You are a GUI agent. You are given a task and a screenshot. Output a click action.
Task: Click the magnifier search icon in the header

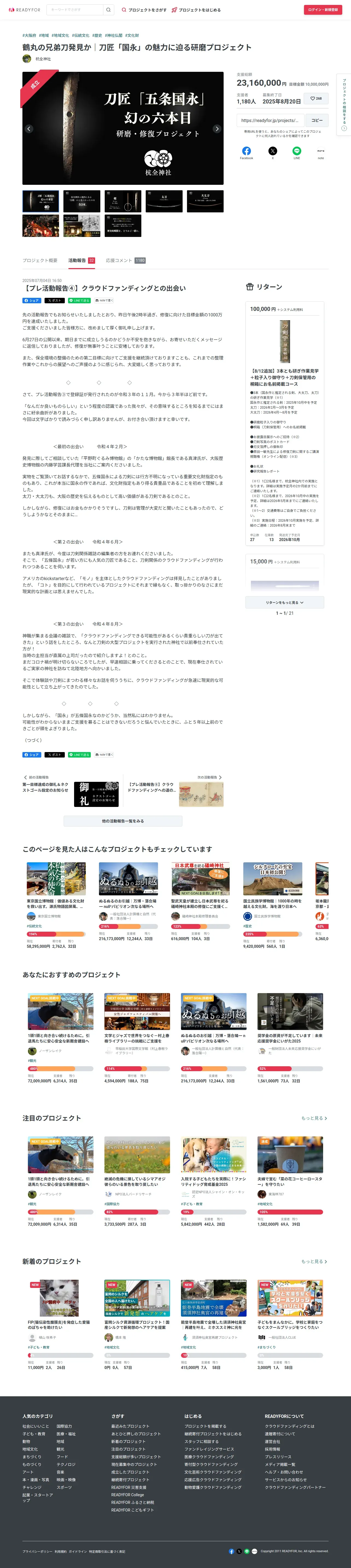point(108,10)
